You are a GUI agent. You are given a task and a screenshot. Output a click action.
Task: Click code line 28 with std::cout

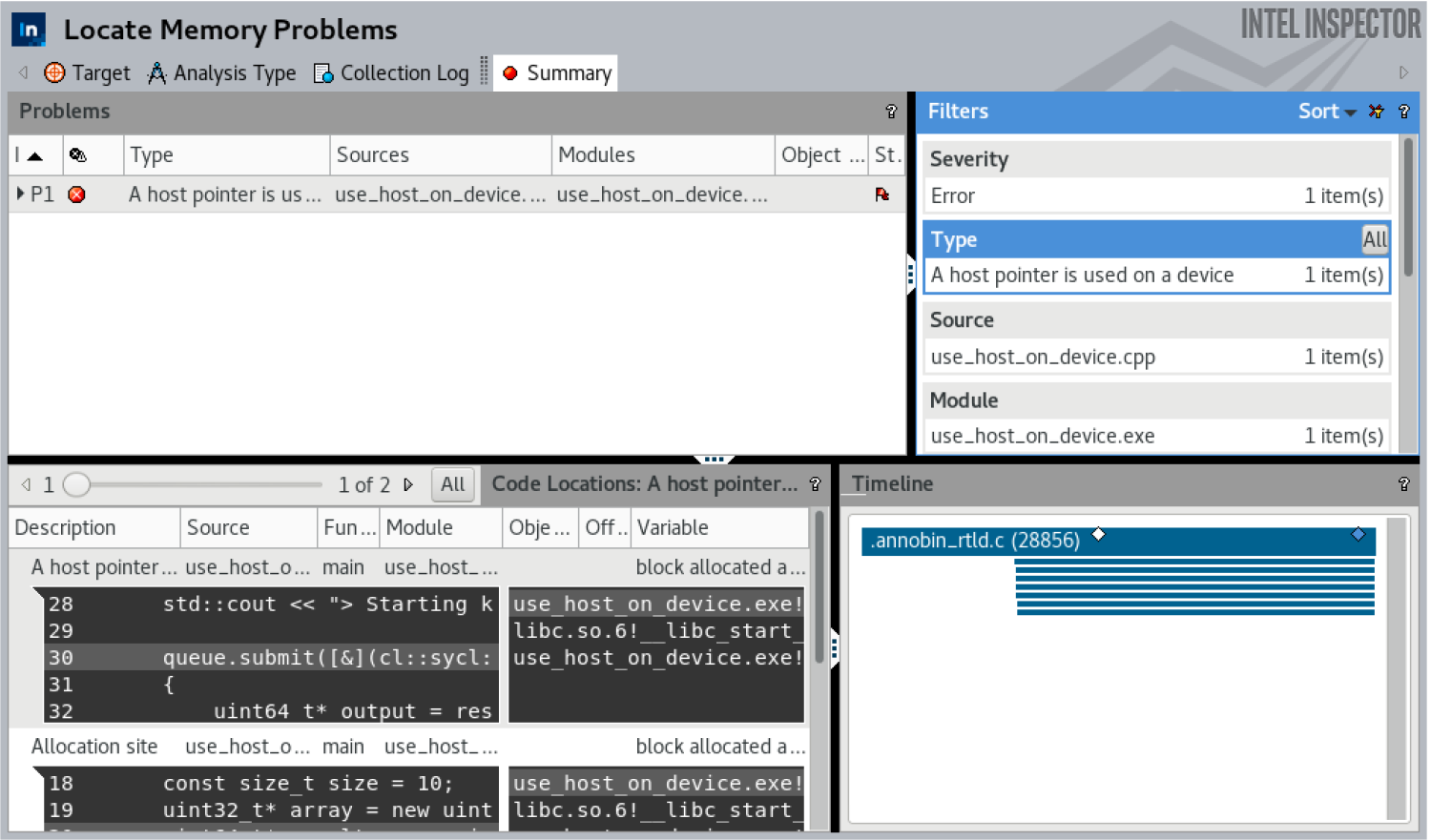(x=272, y=604)
